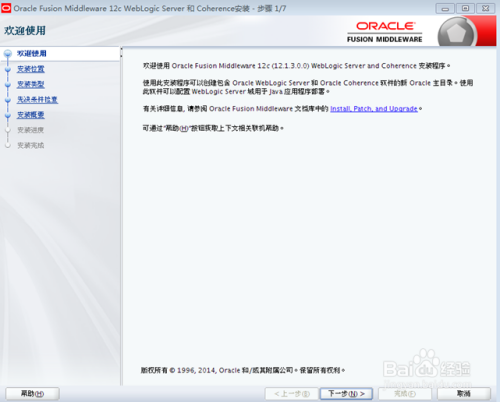Maximize the installer window

(465, 9)
